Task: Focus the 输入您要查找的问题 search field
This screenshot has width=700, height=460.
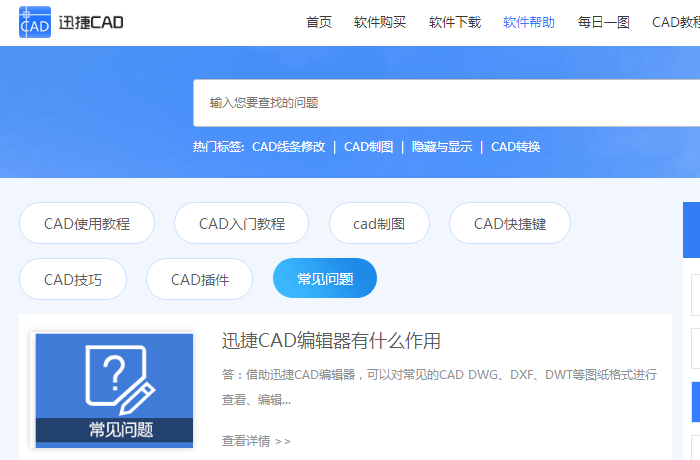Action: [446, 103]
